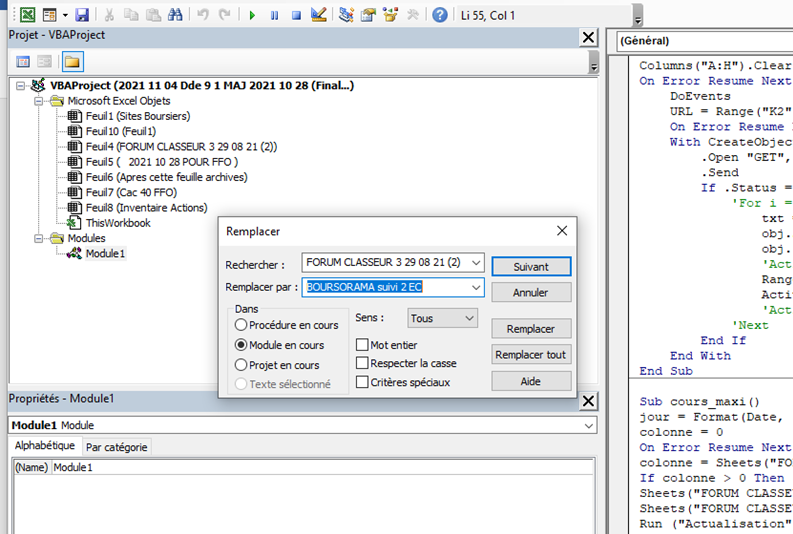Viewport: 793px width, 534px height.
Task: Check 'Respecter la casse' option
Action: click(x=362, y=363)
